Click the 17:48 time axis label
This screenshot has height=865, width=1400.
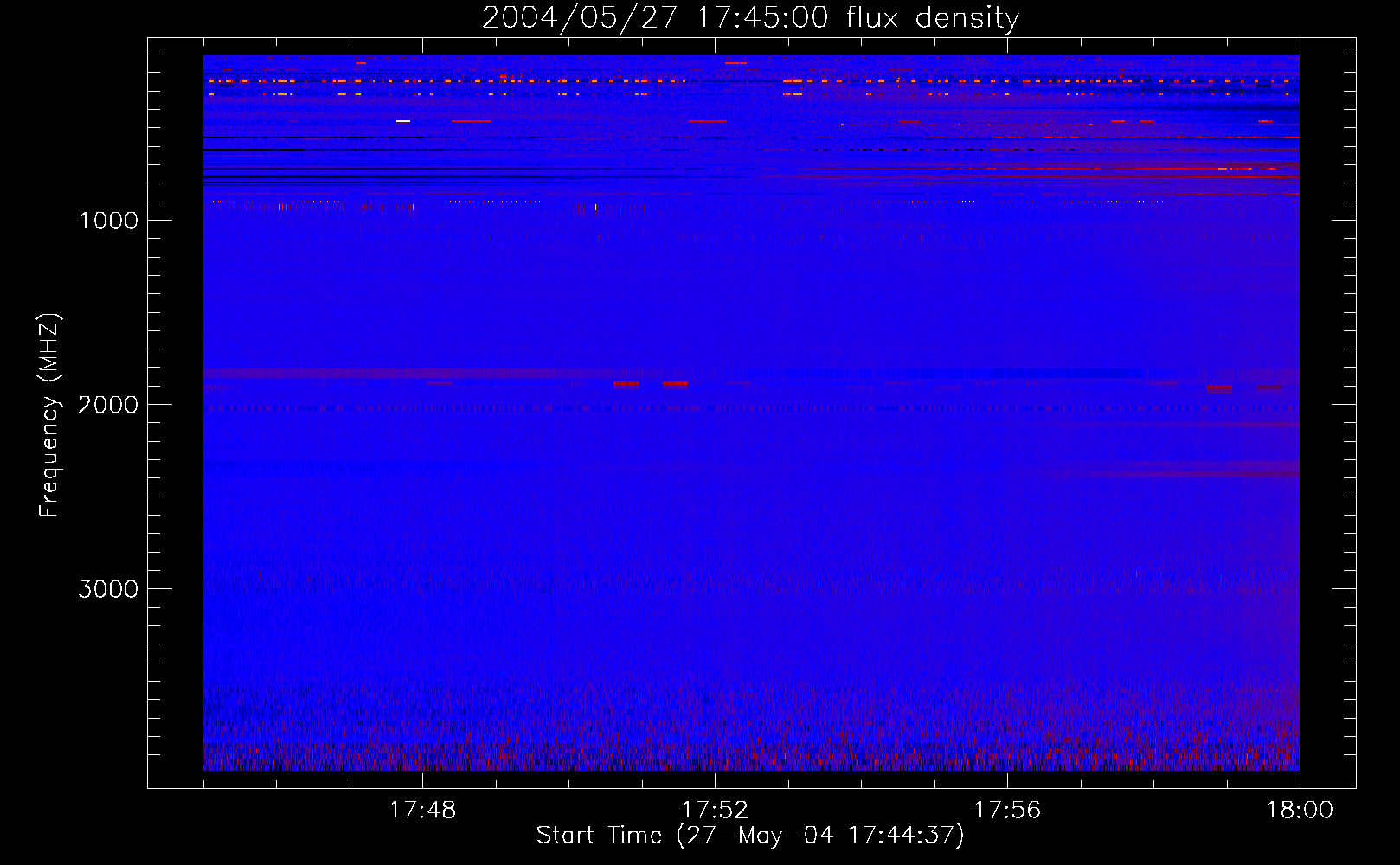tap(422, 811)
